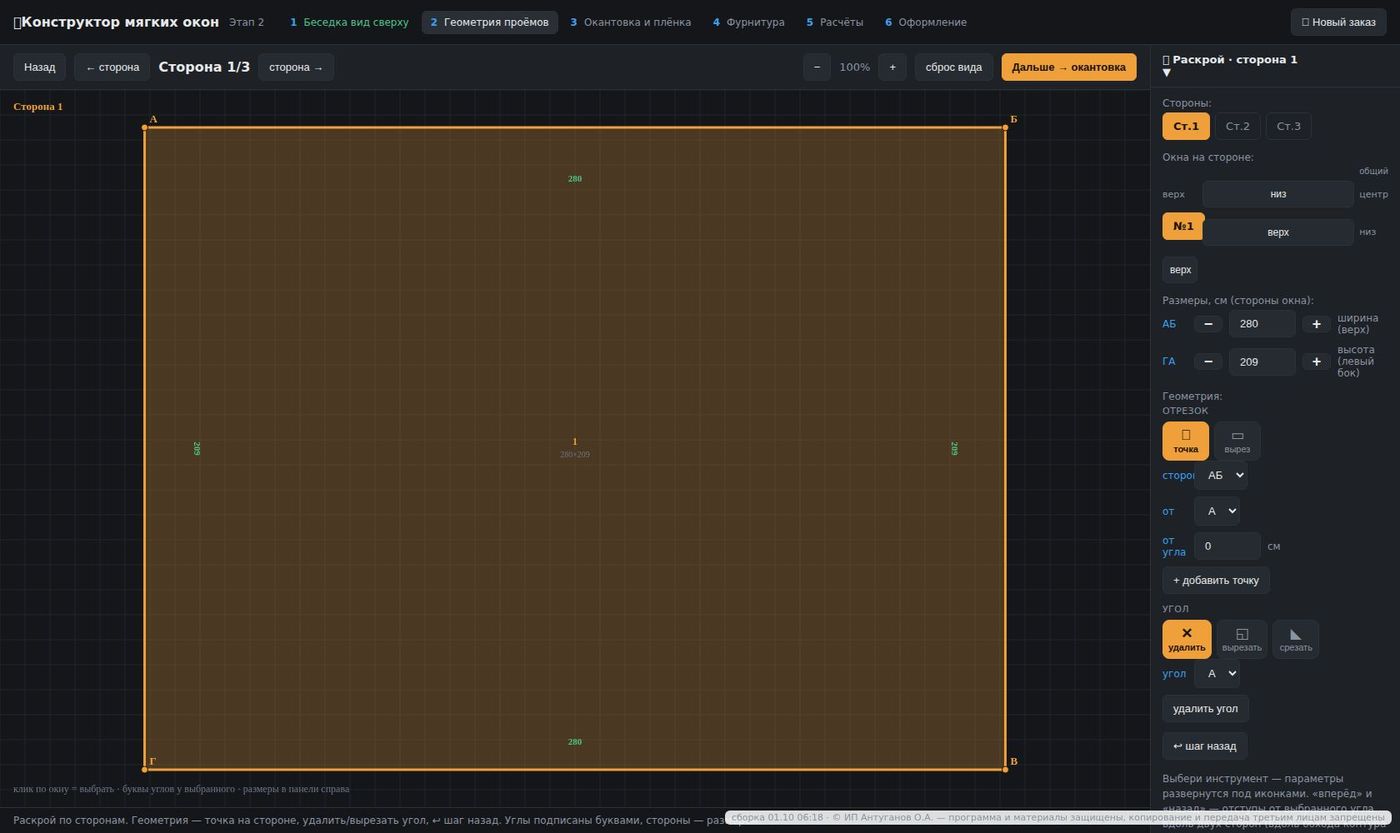
Task: Decrease ГА height with minus
Action: point(1208,362)
